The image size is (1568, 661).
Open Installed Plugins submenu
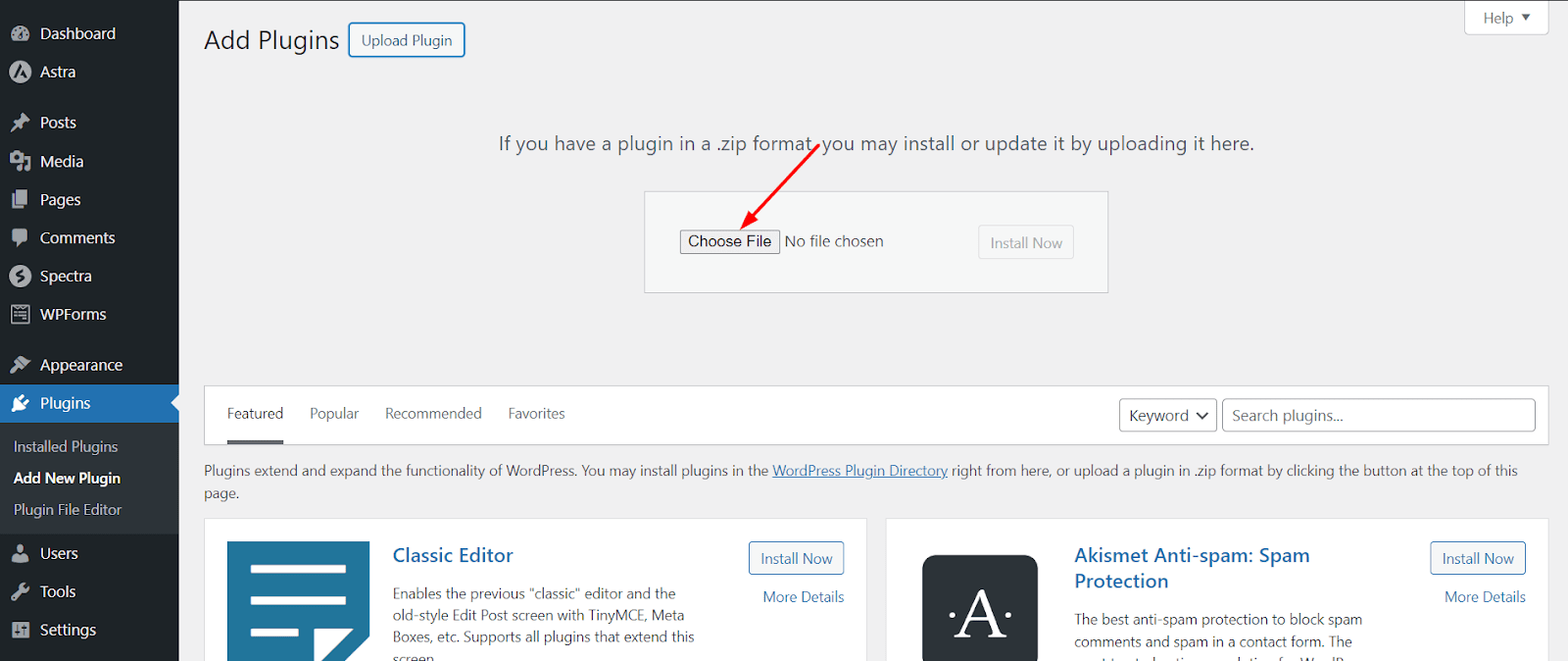pyautogui.click(x=66, y=446)
